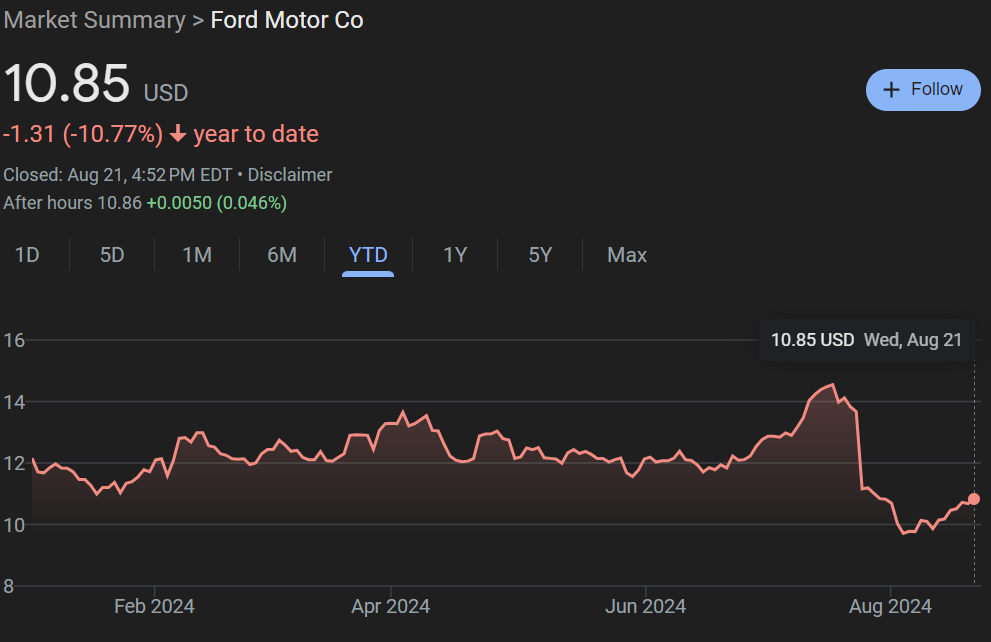Click the 16 y-axis label

click(x=14, y=341)
